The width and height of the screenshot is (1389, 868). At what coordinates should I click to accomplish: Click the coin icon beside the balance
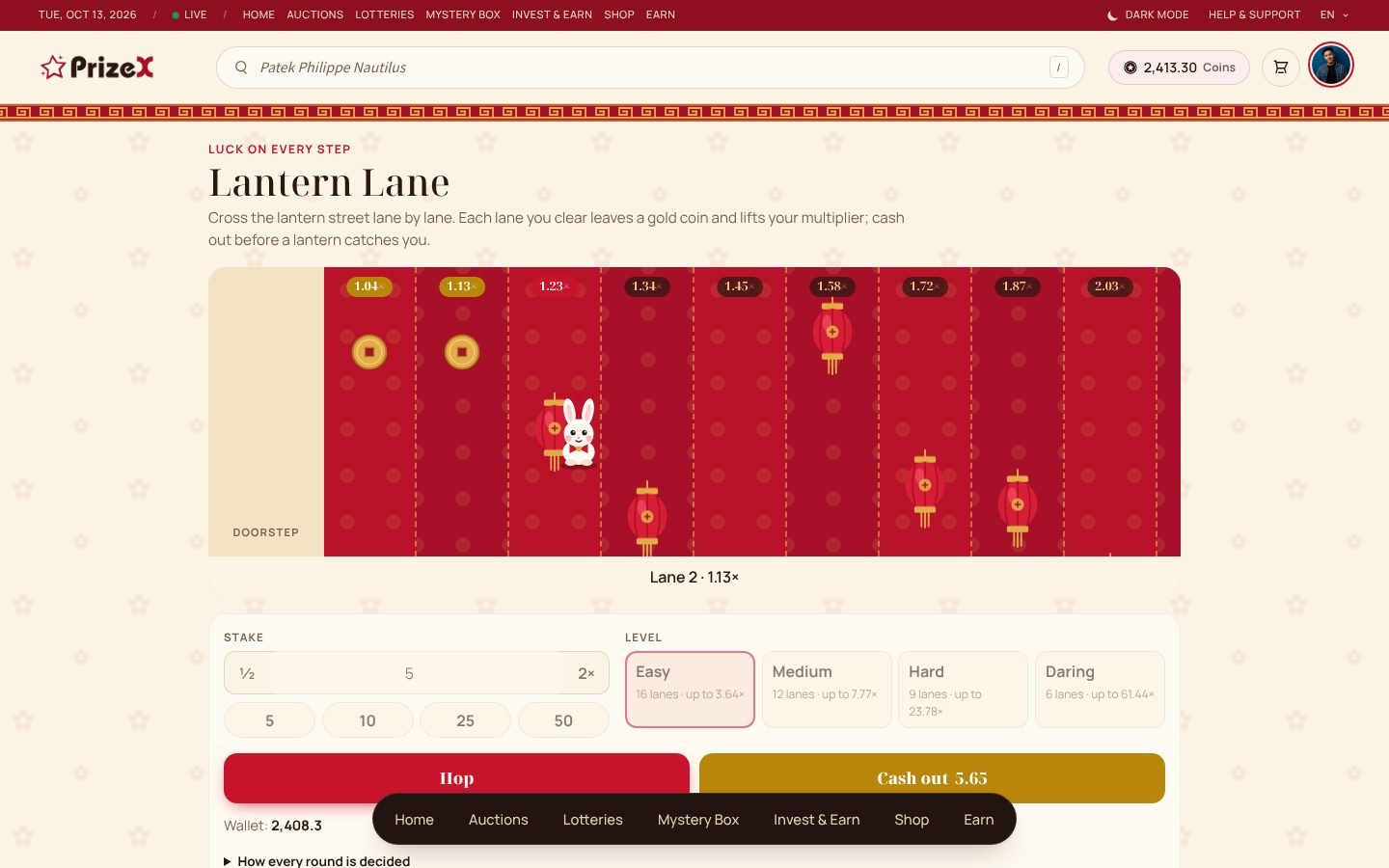1130,68
